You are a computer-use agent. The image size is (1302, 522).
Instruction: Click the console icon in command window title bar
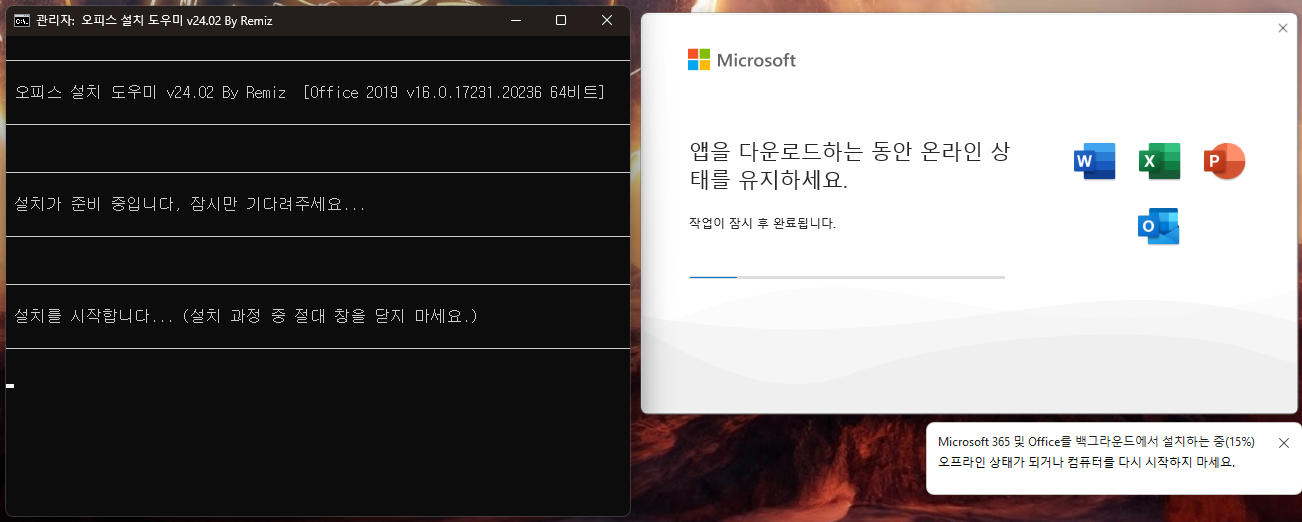point(21,20)
